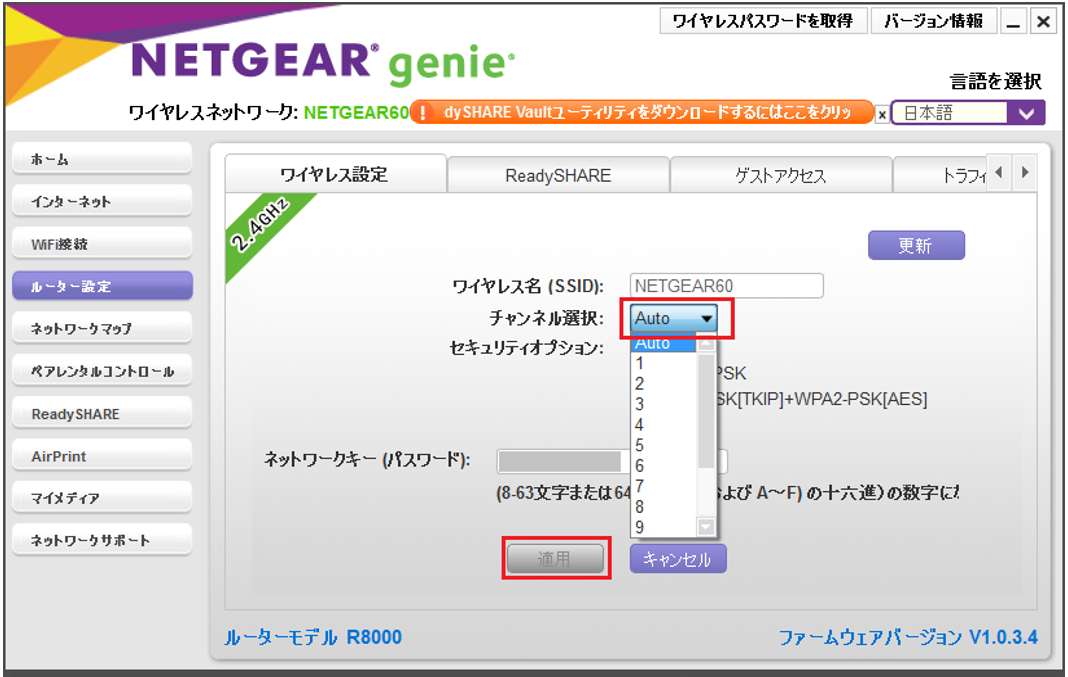Viewport: 1068px width, 677px height.
Task: Open ペアレンタルコントロール in the sidebar
Action: tap(102, 371)
